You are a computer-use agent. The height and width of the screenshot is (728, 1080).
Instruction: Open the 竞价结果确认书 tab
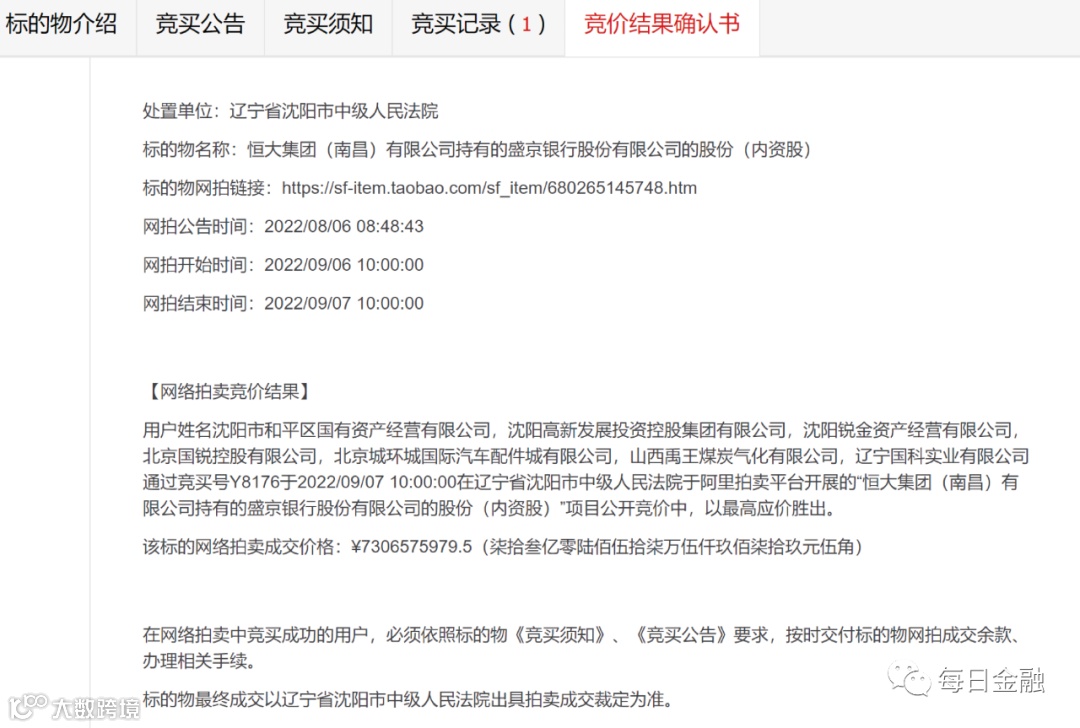pos(661,24)
